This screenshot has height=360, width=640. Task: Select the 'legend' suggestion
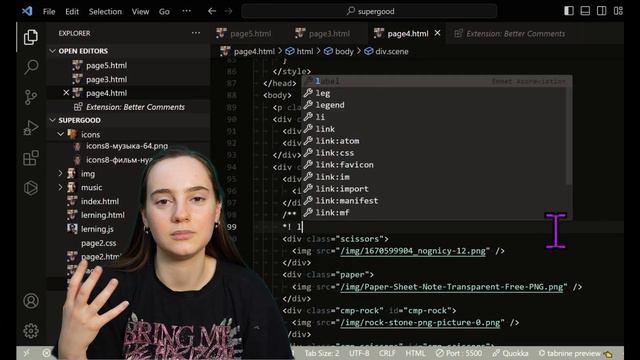point(434,105)
